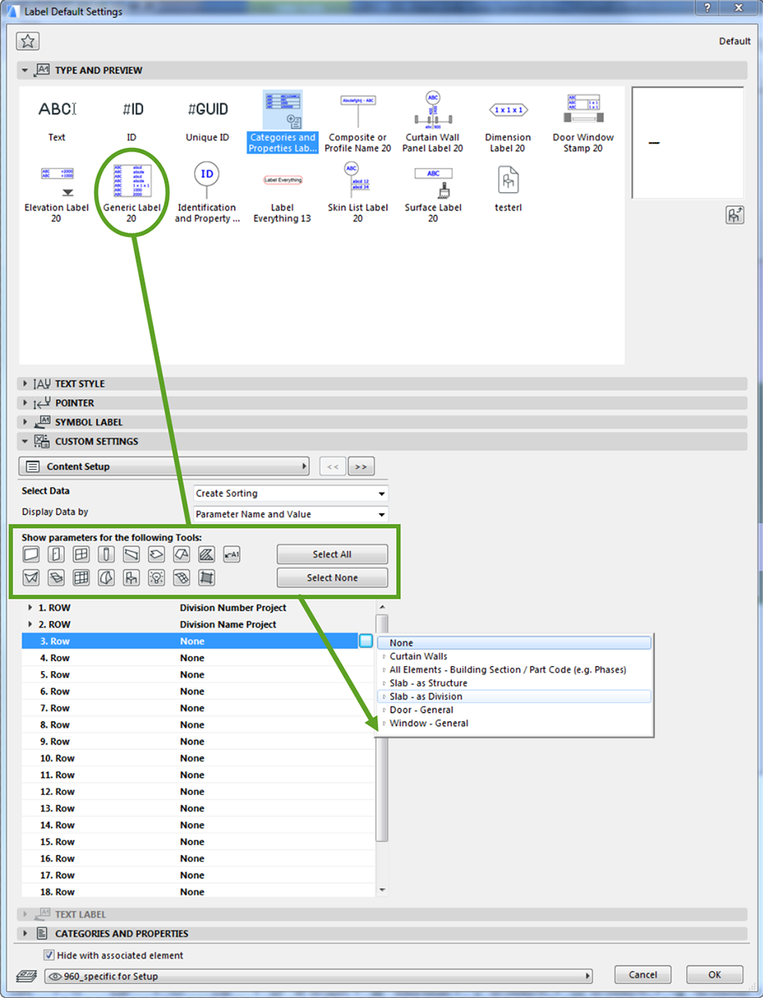Select Categories and Properties Label type

pyautogui.click(x=283, y=121)
